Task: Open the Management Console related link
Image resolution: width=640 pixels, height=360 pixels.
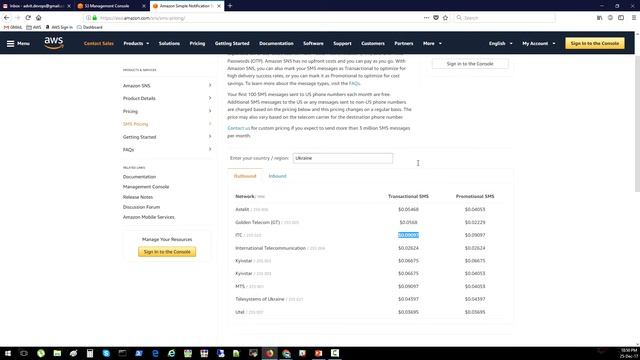Action: point(146,187)
